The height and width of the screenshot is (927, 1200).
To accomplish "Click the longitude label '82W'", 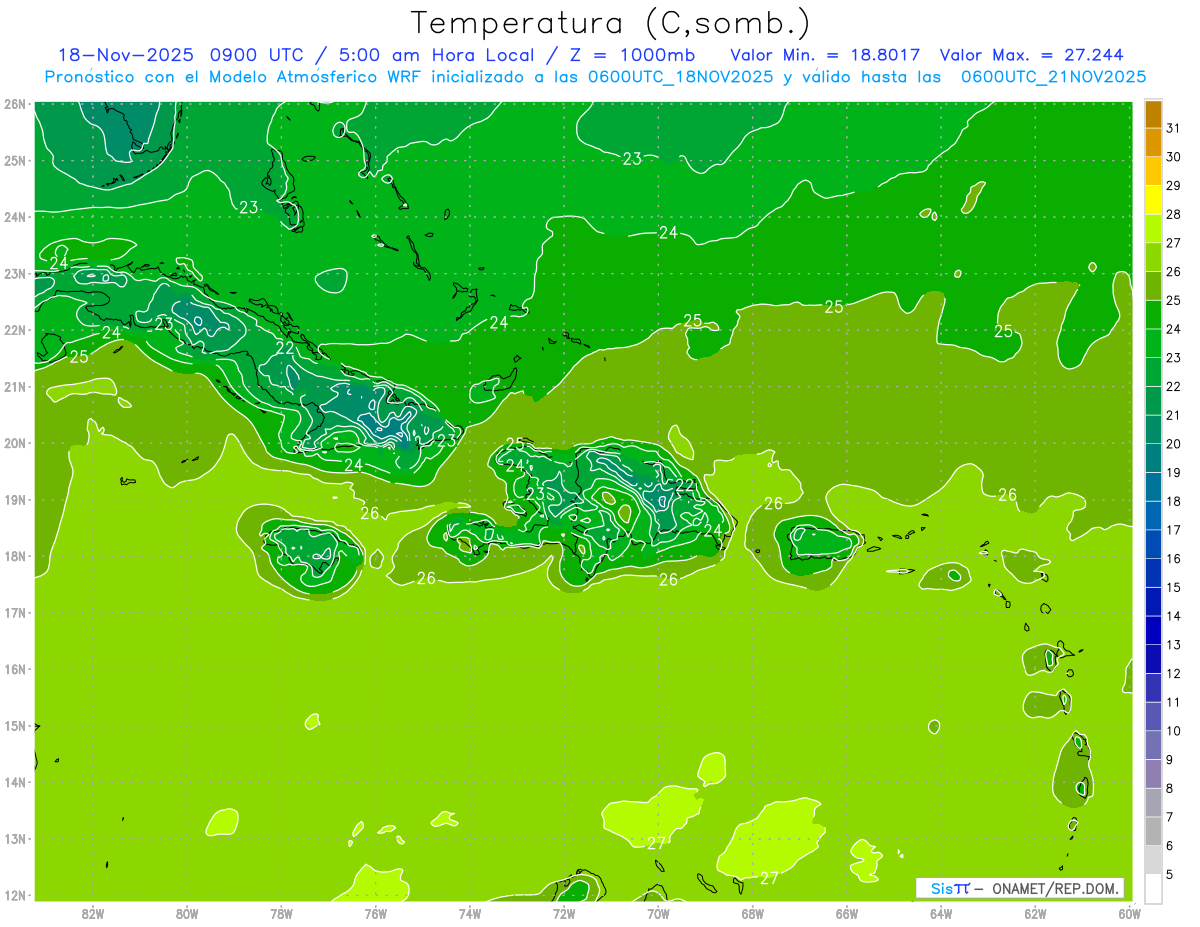I will pos(93,913).
